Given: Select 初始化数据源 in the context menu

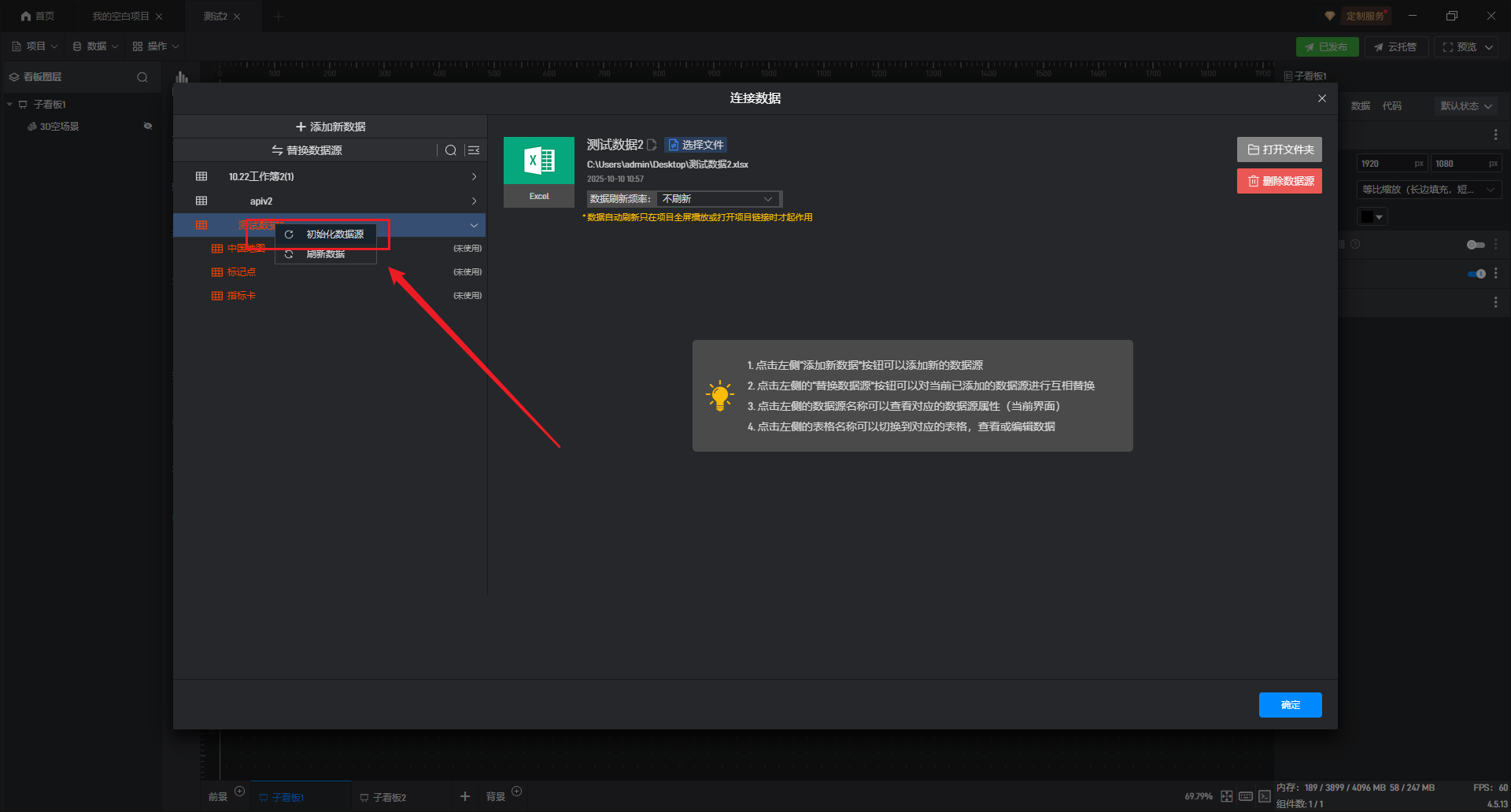Looking at the screenshot, I should 334,234.
